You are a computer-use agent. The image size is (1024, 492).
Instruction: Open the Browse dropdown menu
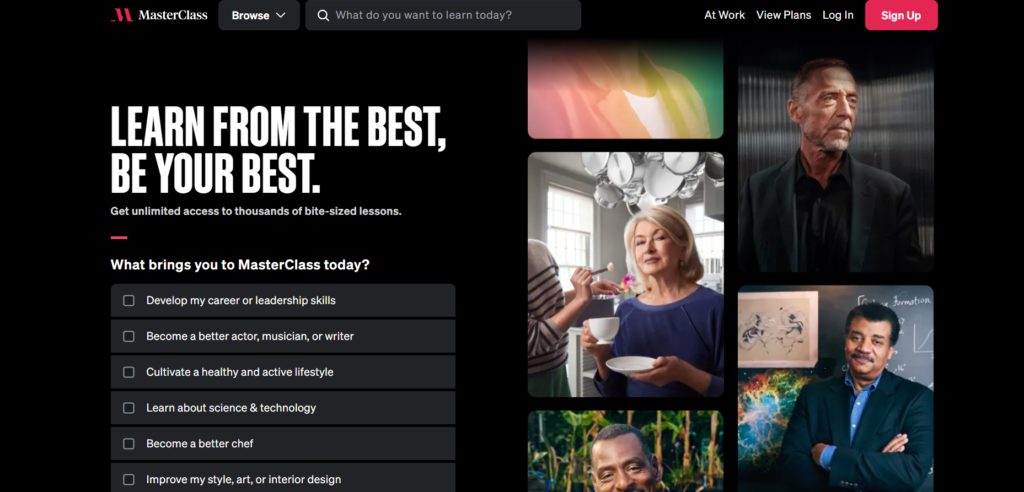point(259,15)
